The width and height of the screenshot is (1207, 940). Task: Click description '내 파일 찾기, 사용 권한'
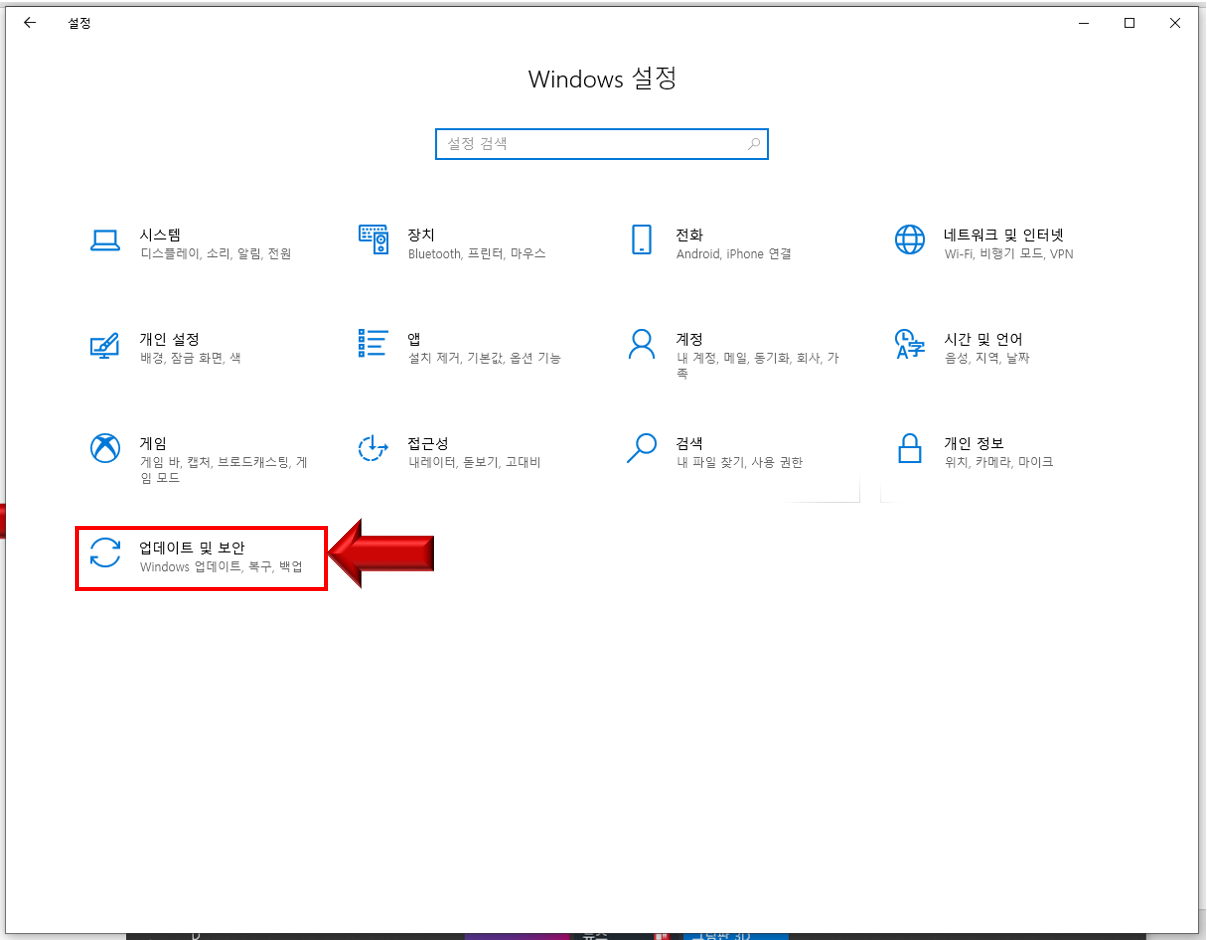pos(739,462)
